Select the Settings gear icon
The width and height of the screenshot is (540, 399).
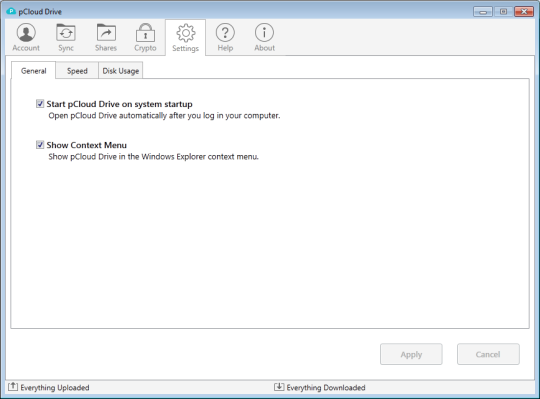point(186,33)
